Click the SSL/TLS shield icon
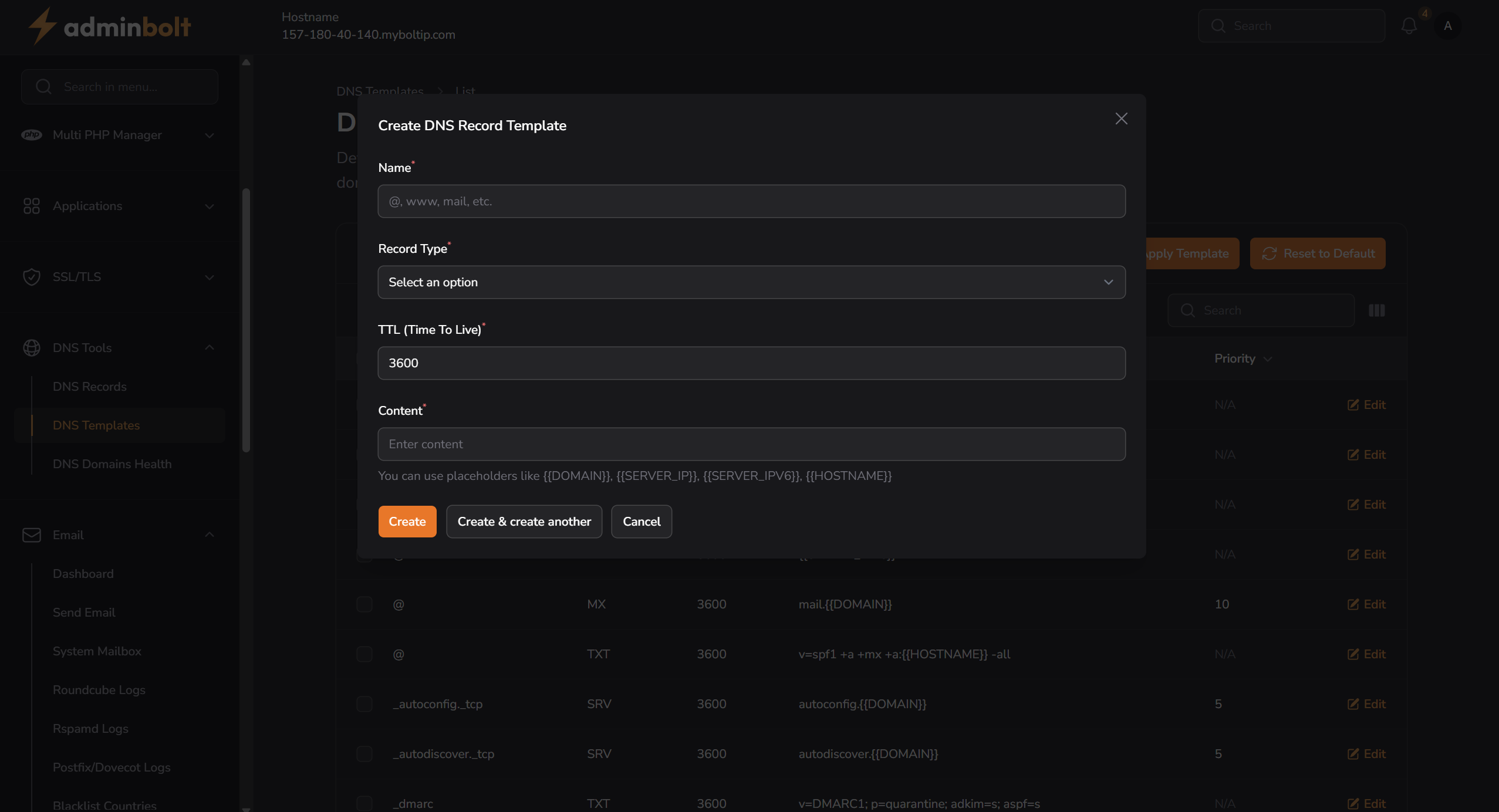Viewport: 1499px width, 812px height. pos(32,276)
